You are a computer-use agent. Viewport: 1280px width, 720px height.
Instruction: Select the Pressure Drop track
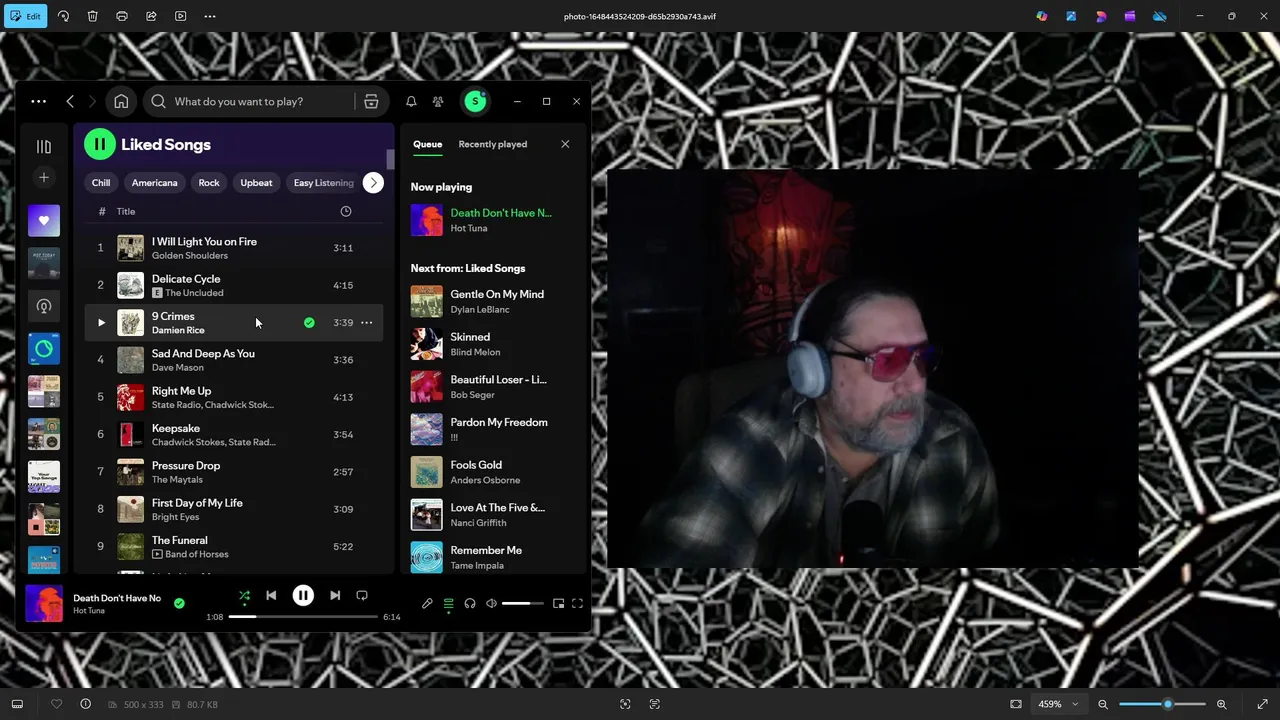pos(234,472)
